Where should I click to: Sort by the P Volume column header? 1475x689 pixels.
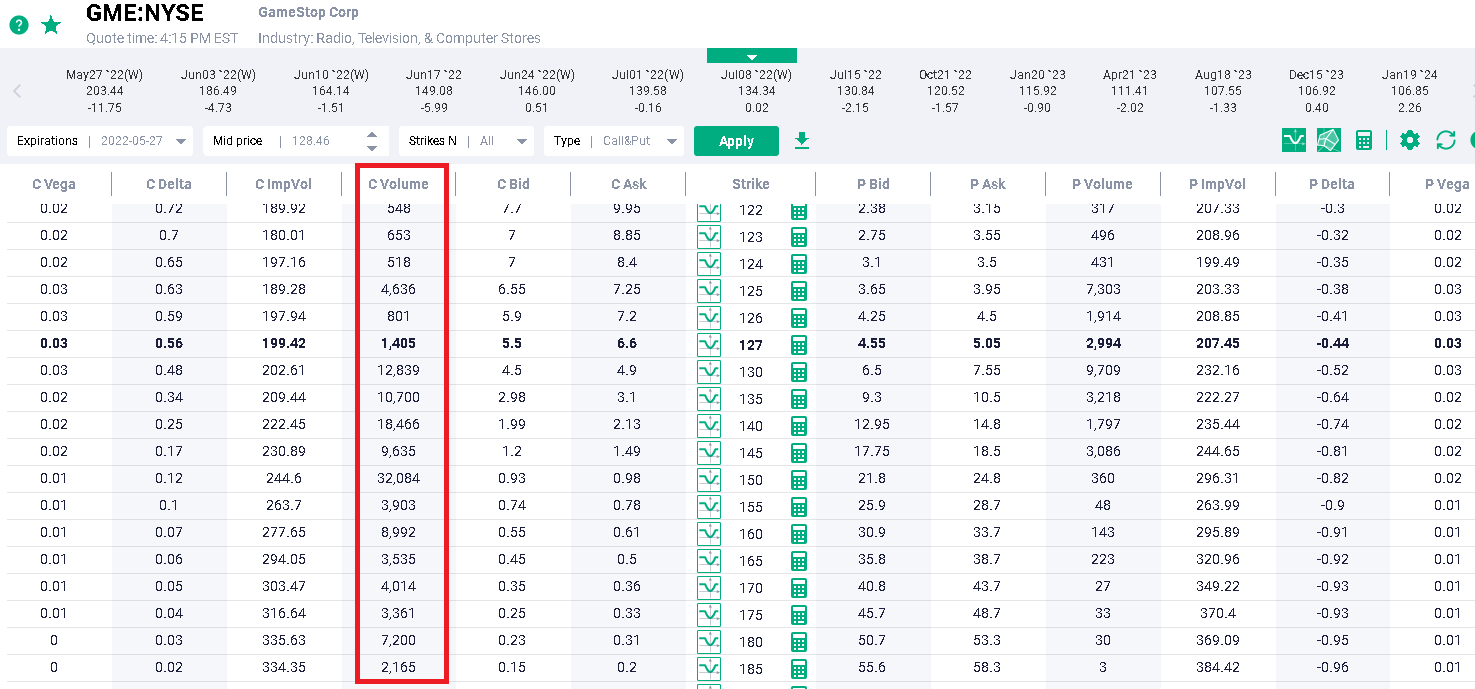pos(1102,184)
